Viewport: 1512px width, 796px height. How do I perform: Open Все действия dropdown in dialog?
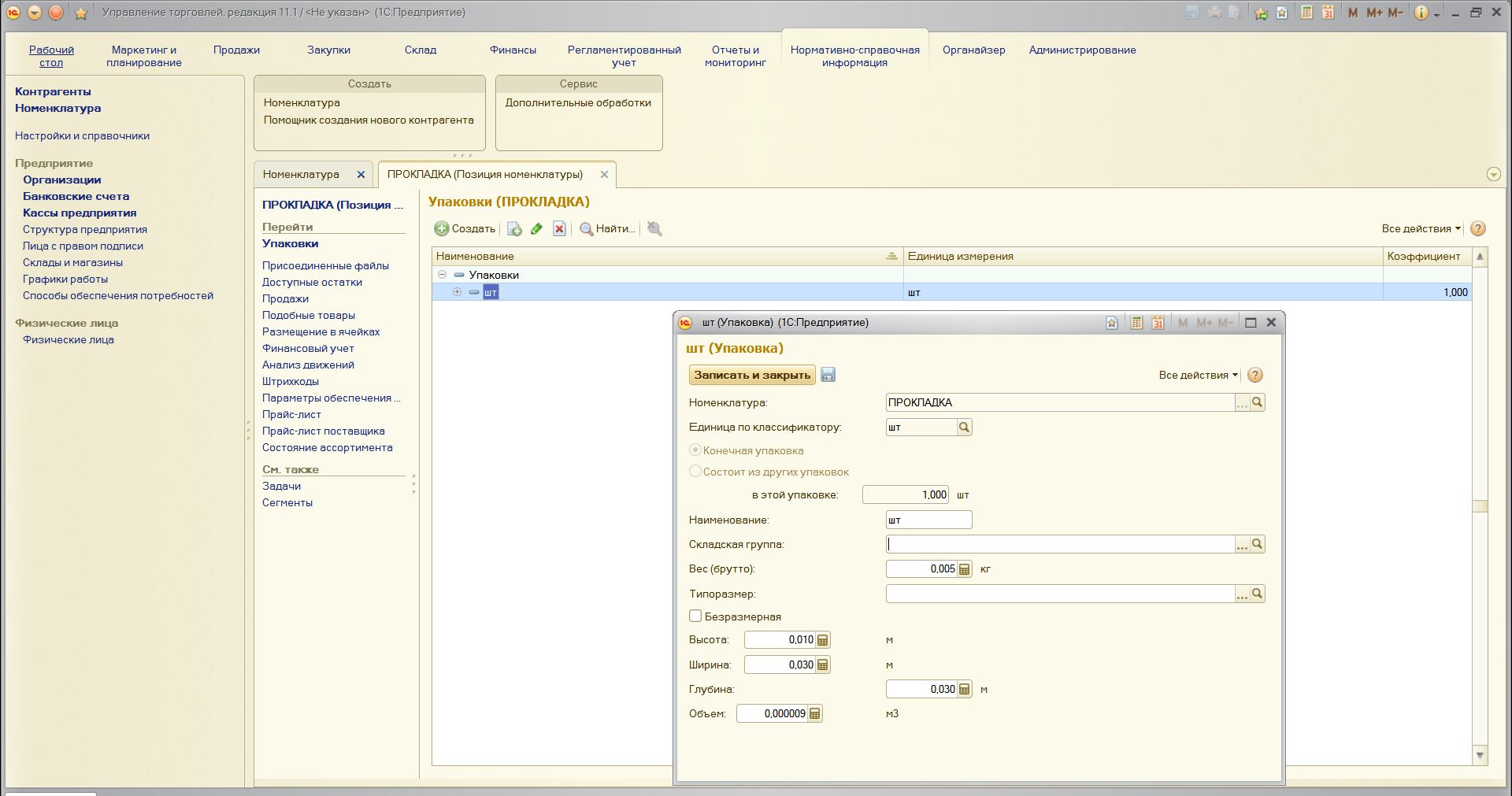point(1198,376)
